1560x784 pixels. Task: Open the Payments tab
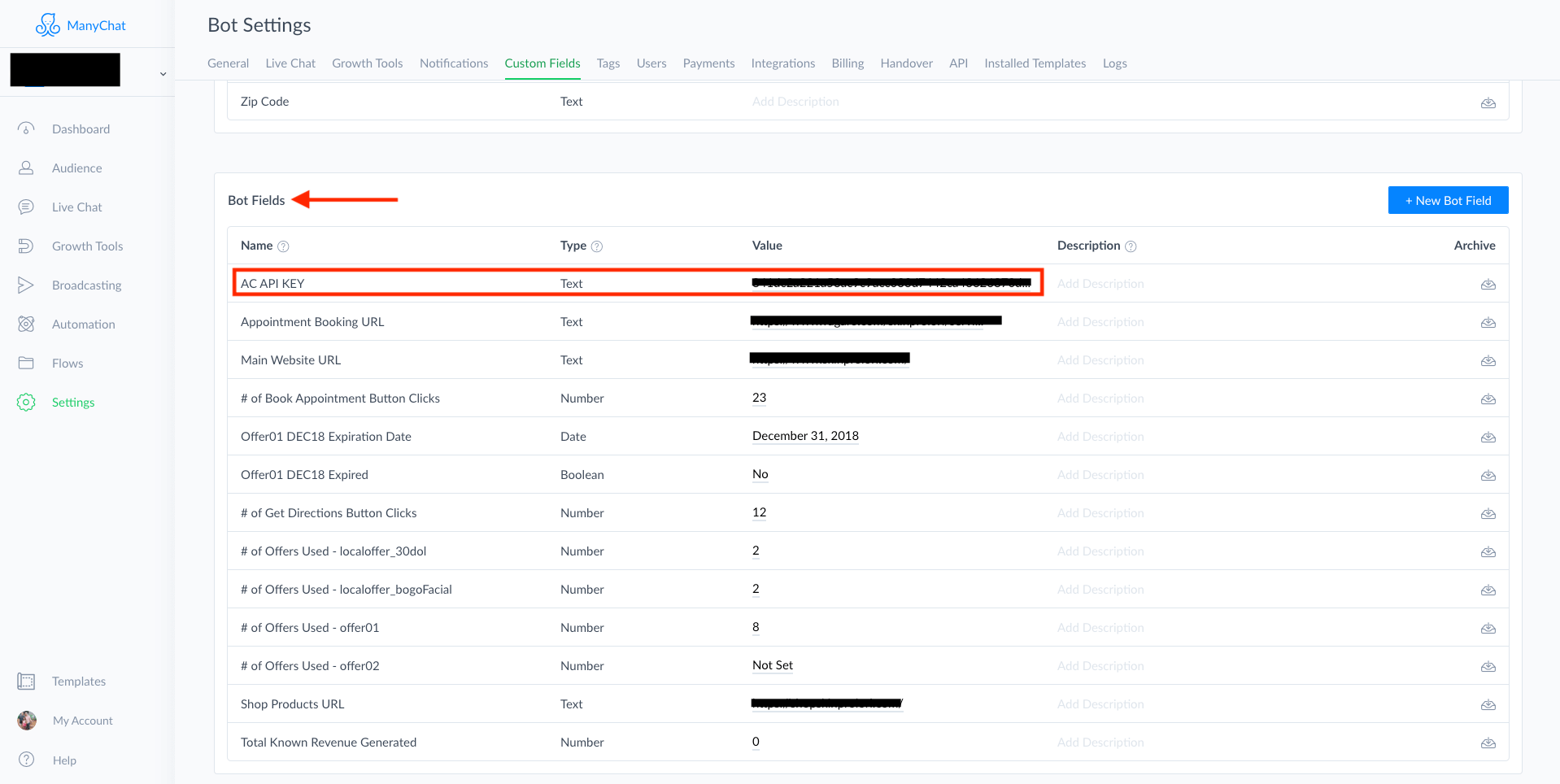(x=708, y=63)
